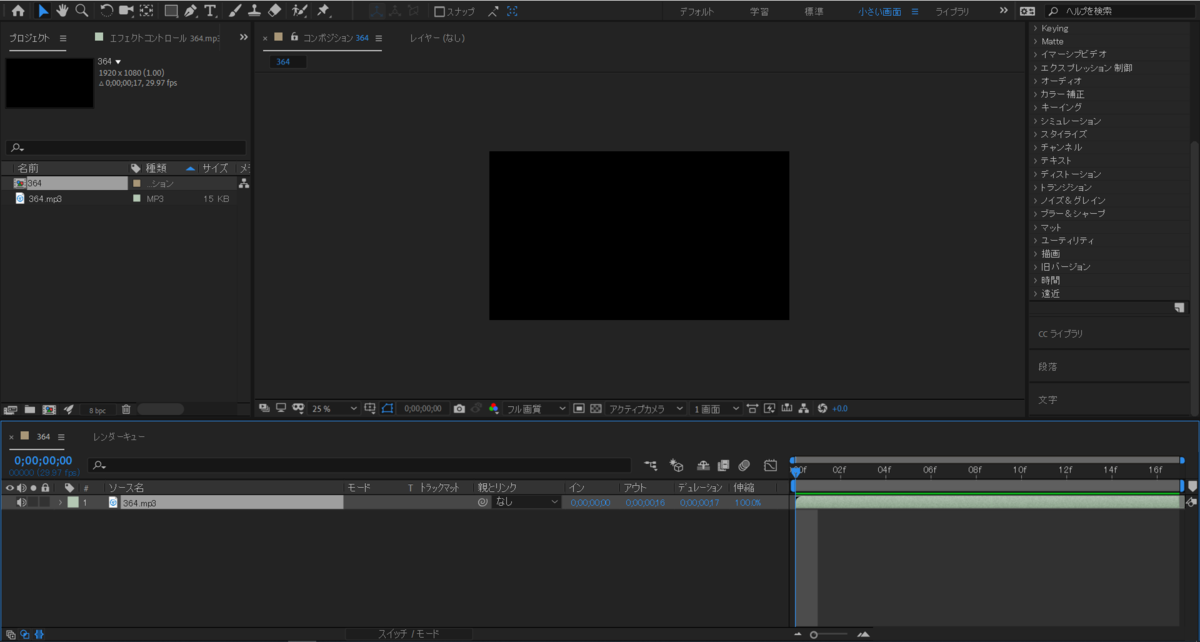Expand the ディストーション effects category

(x=1036, y=174)
